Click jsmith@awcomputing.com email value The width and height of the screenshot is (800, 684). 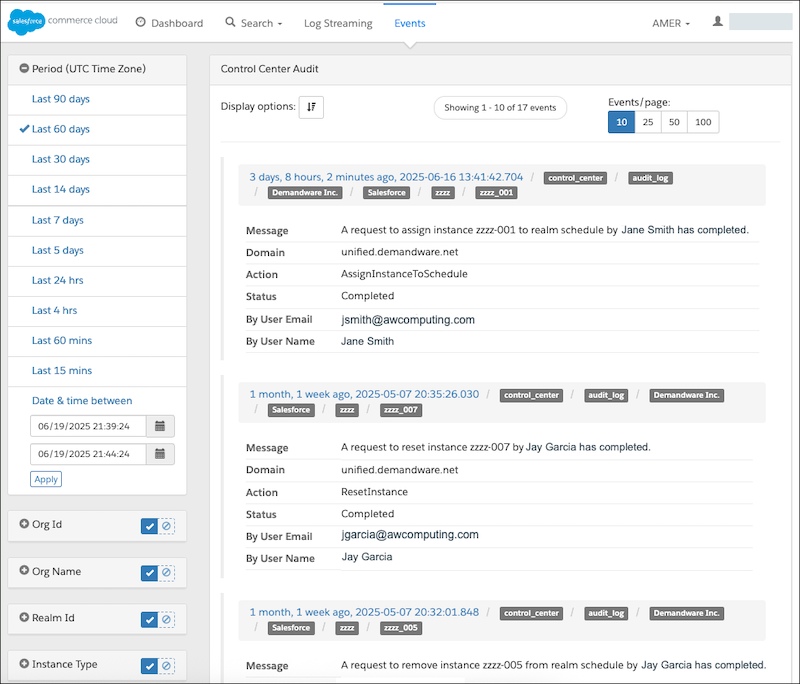[x=408, y=320]
